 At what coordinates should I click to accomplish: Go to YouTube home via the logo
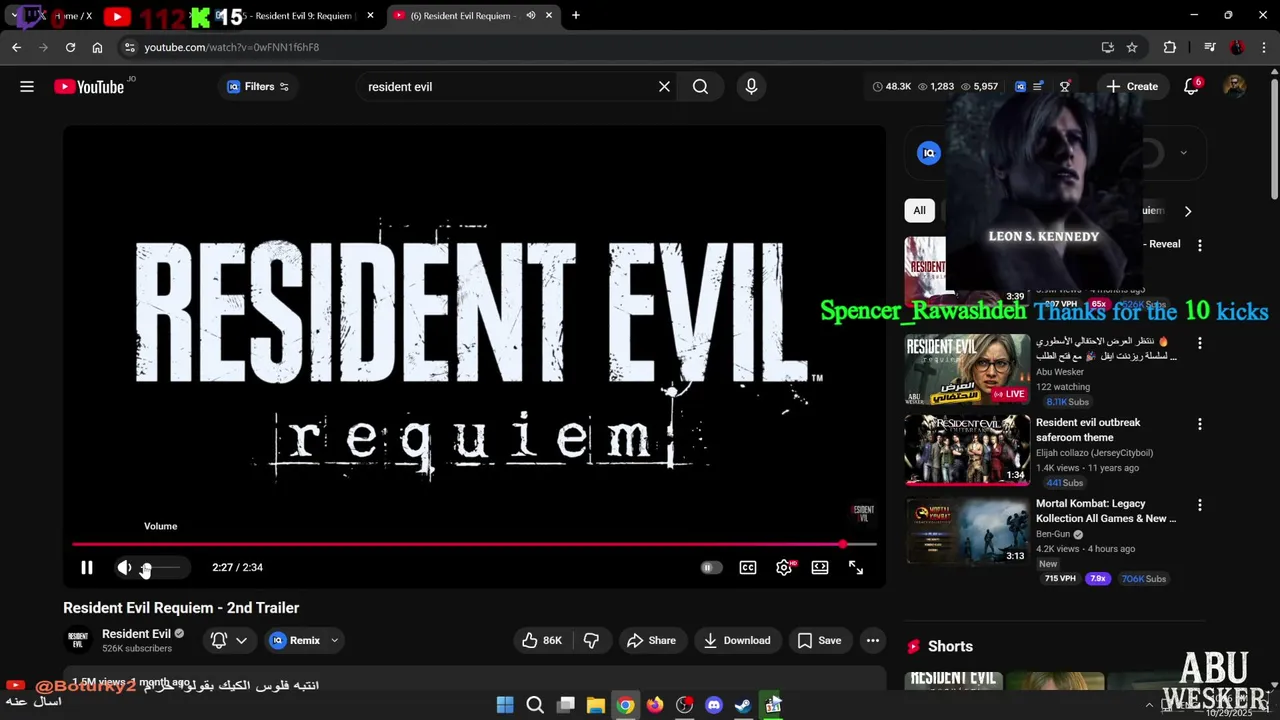coord(89,87)
